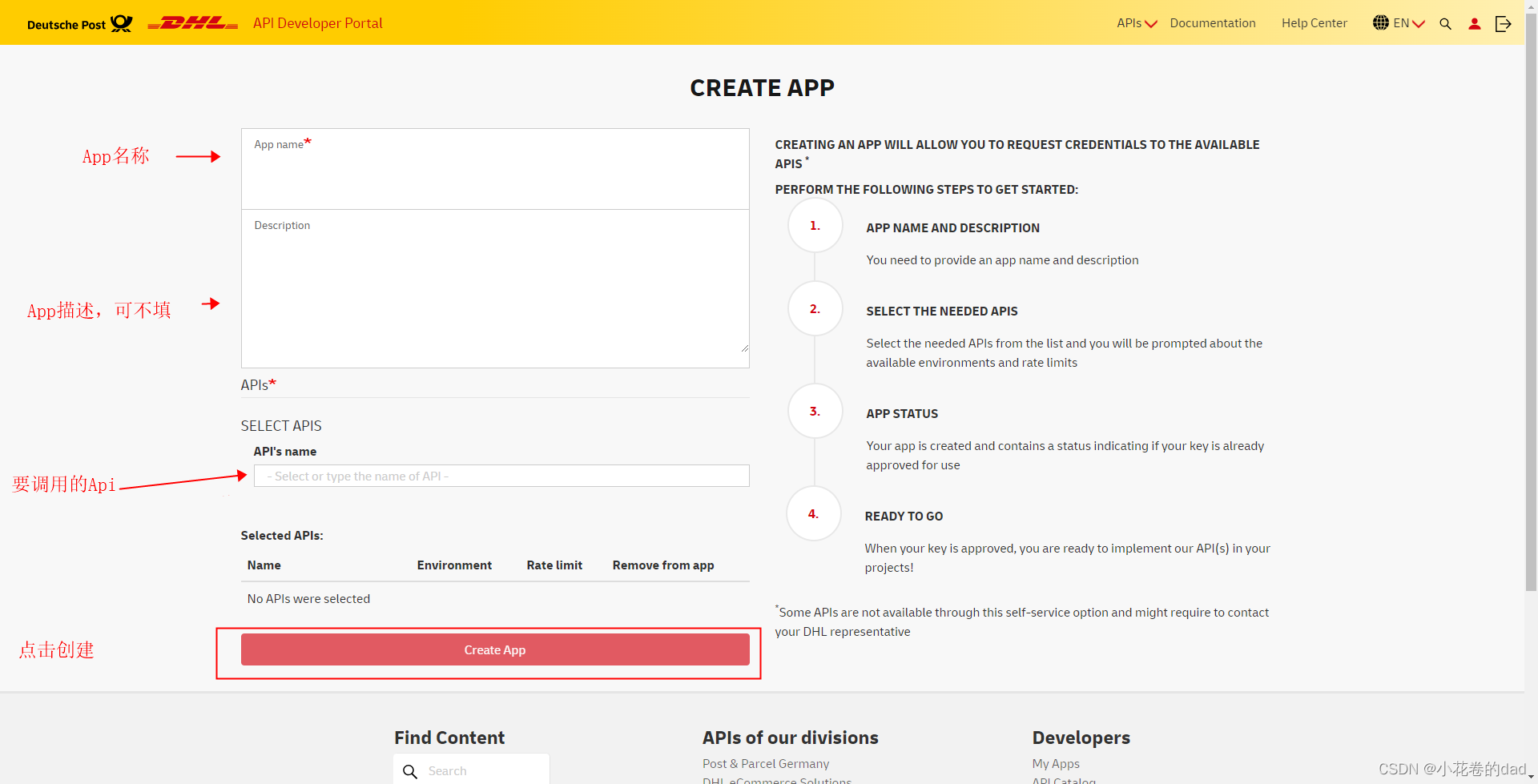This screenshot has height=784, width=1538.
Task: Click the DHL logo in the header
Action: (x=192, y=23)
